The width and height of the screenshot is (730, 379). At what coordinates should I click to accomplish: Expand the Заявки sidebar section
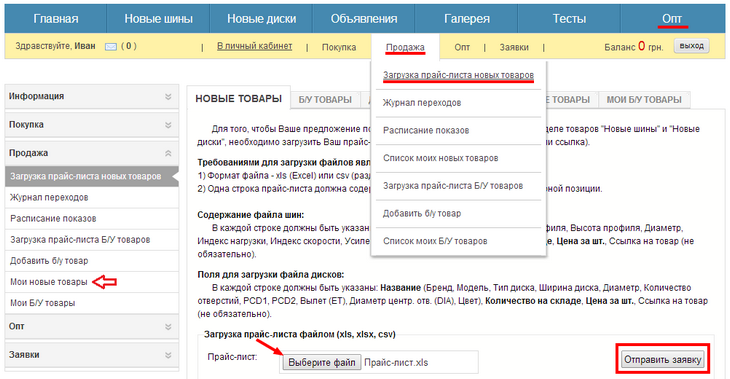click(92, 355)
